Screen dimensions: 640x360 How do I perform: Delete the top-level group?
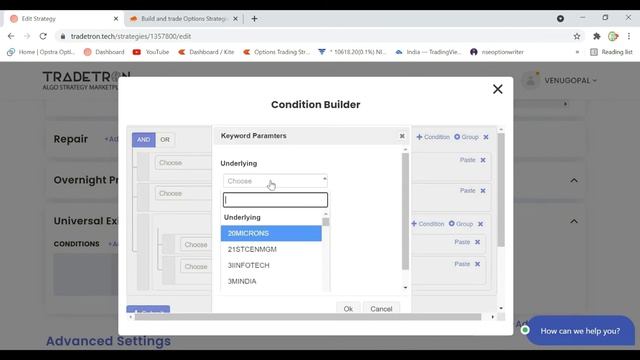[x=486, y=137]
